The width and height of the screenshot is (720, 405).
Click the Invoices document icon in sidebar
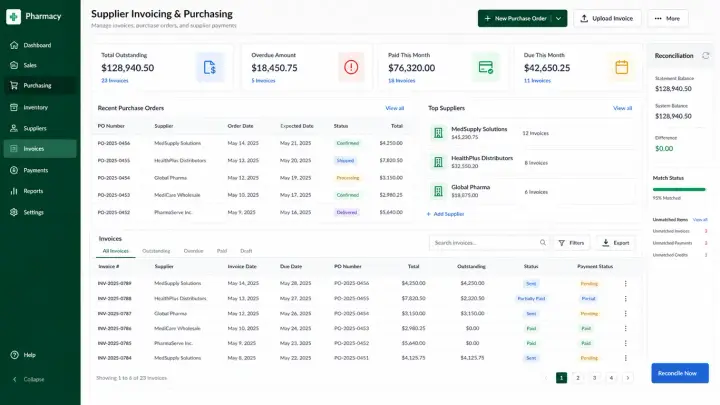(x=14, y=149)
